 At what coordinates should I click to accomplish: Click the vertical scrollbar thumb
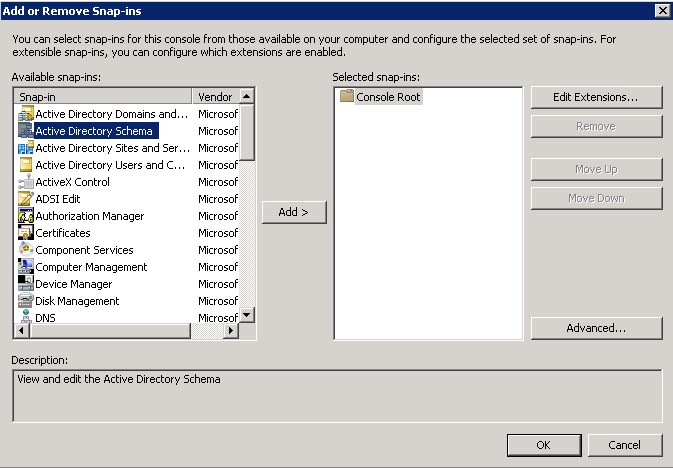(x=247, y=133)
